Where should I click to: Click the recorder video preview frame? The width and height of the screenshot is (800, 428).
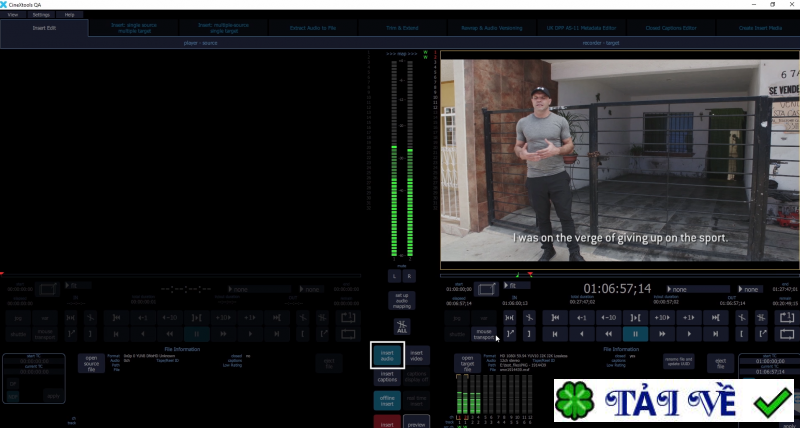point(620,160)
